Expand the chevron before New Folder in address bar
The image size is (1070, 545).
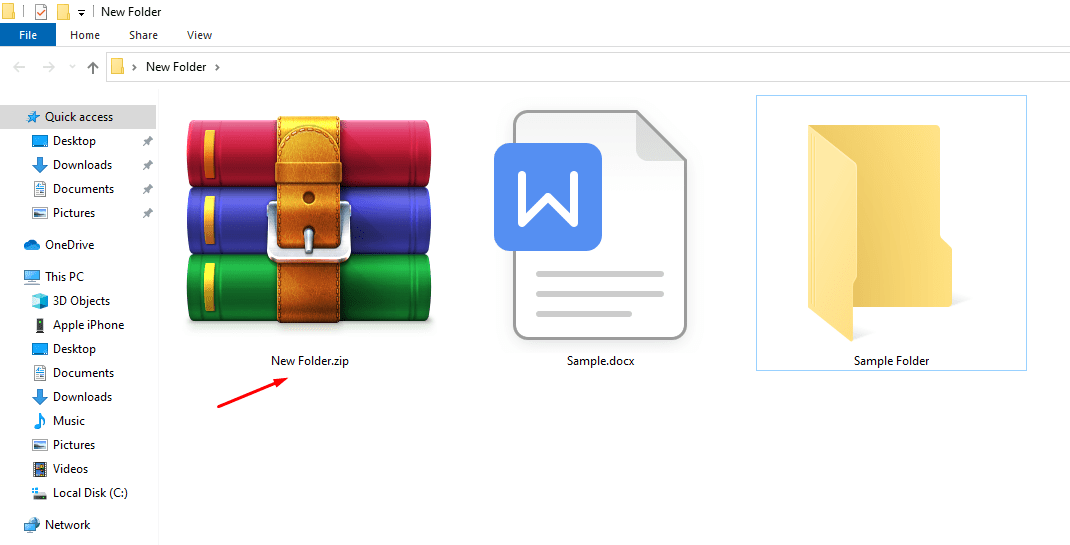[x=134, y=67]
